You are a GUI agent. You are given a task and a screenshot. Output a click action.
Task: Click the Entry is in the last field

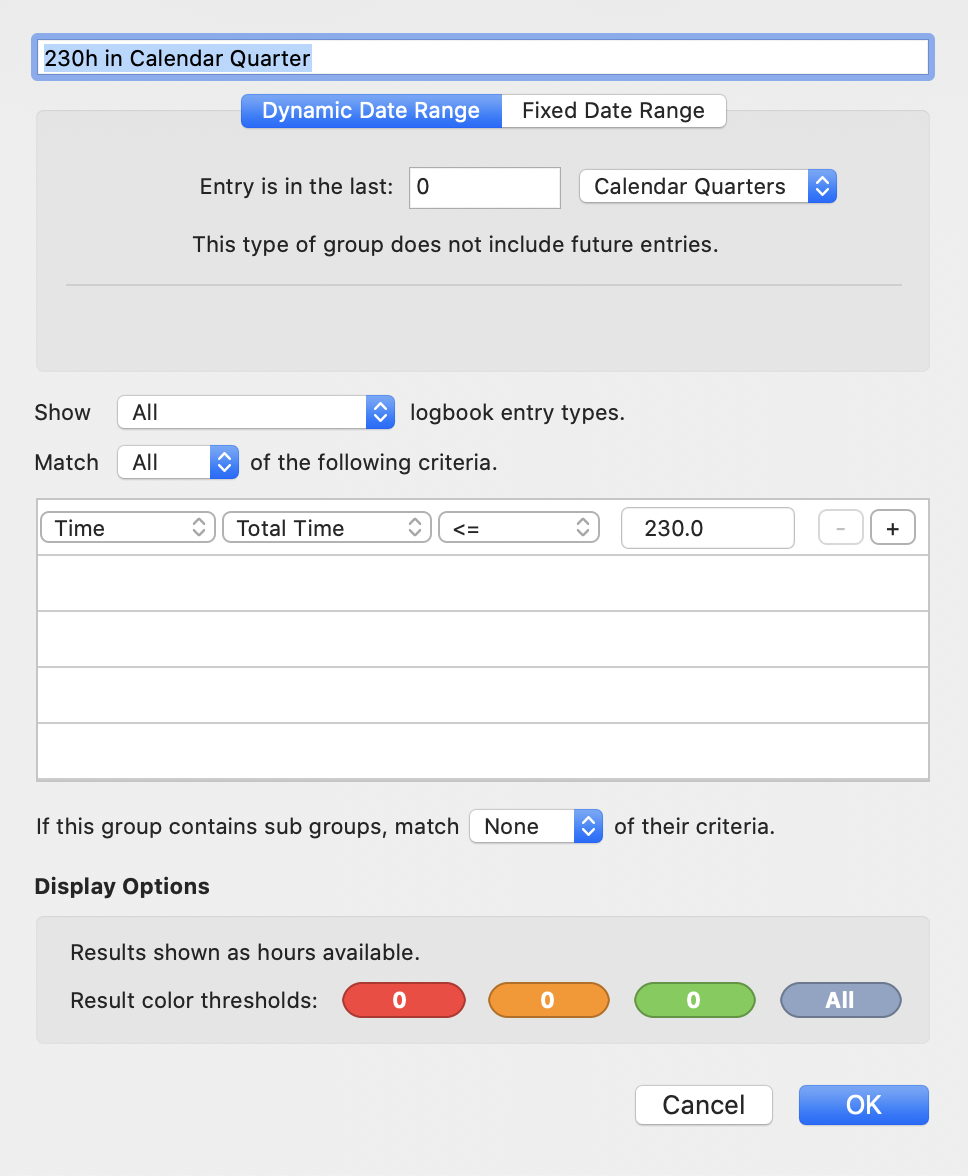click(x=484, y=188)
